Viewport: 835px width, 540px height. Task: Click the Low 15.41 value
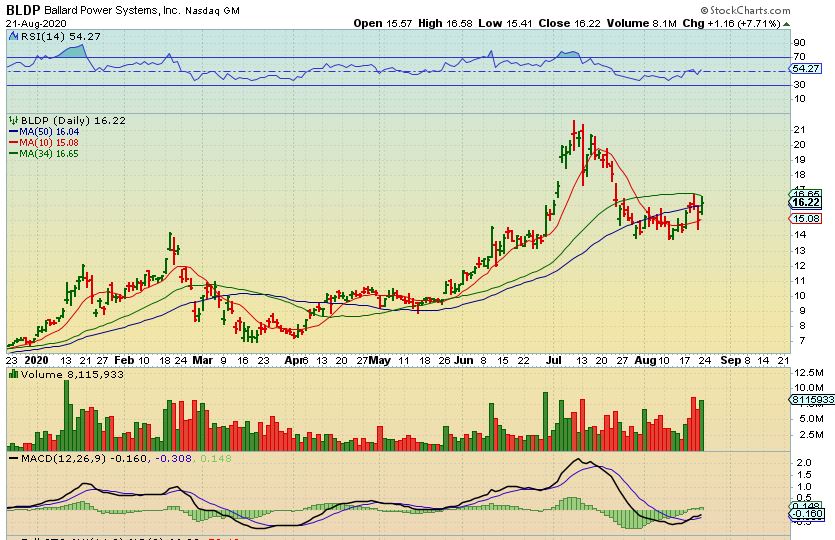pyautogui.click(x=505, y=23)
